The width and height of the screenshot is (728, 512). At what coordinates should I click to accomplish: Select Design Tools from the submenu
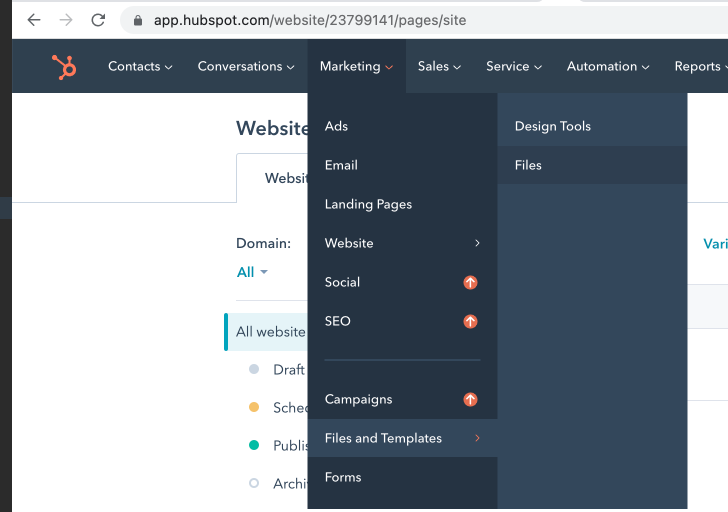pos(552,126)
